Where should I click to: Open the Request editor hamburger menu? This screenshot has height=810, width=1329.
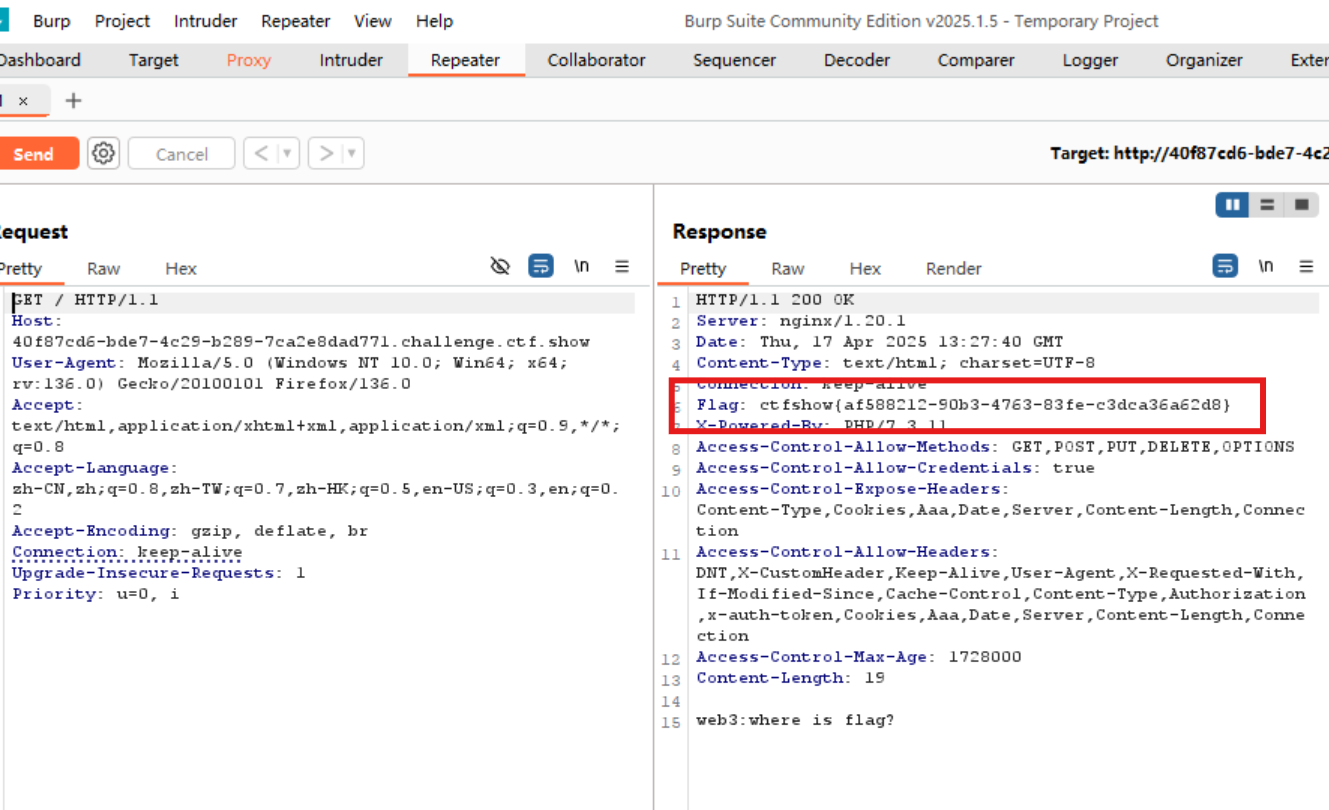[x=622, y=266]
